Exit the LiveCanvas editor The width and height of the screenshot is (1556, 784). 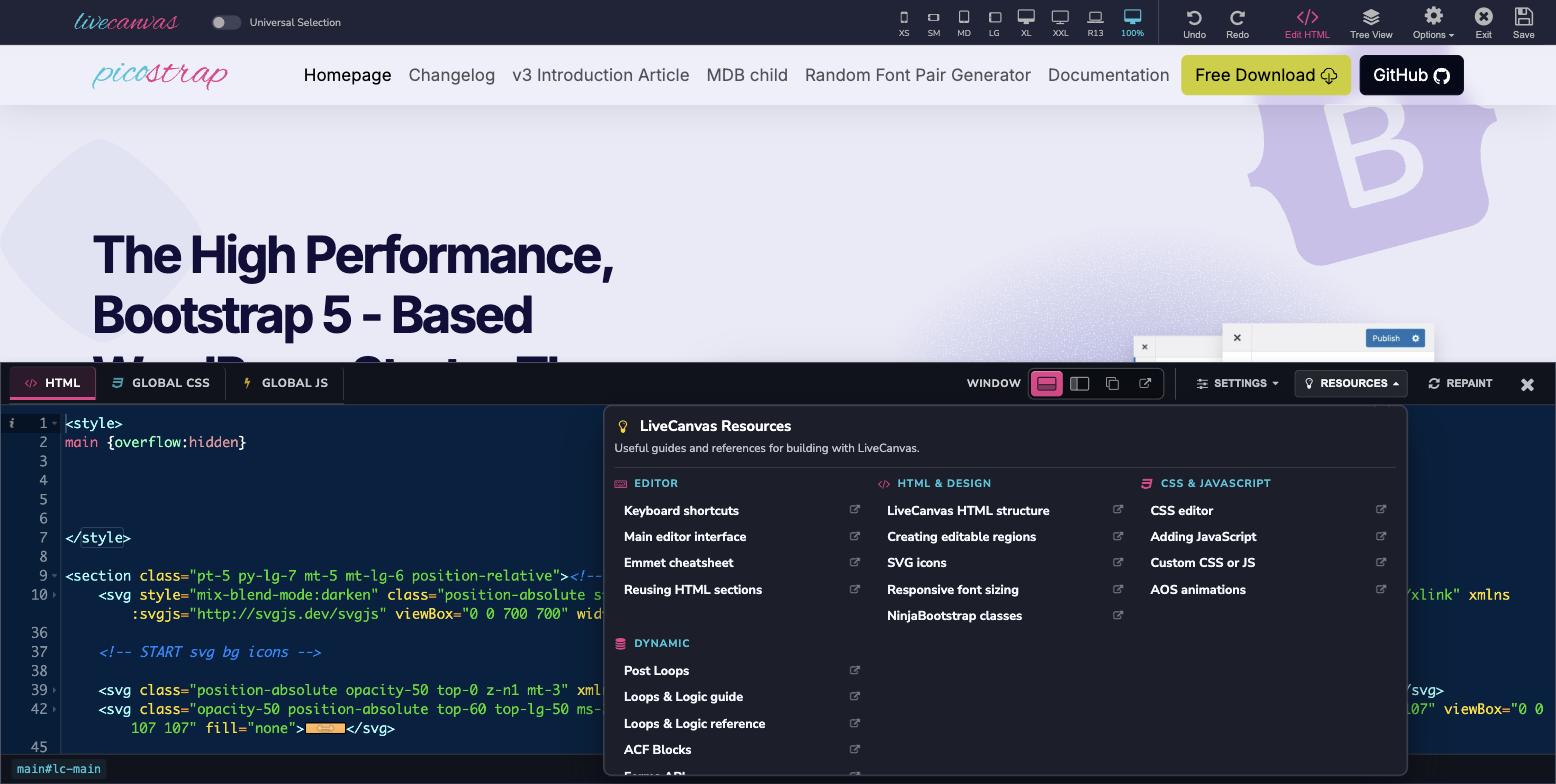(x=1483, y=23)
